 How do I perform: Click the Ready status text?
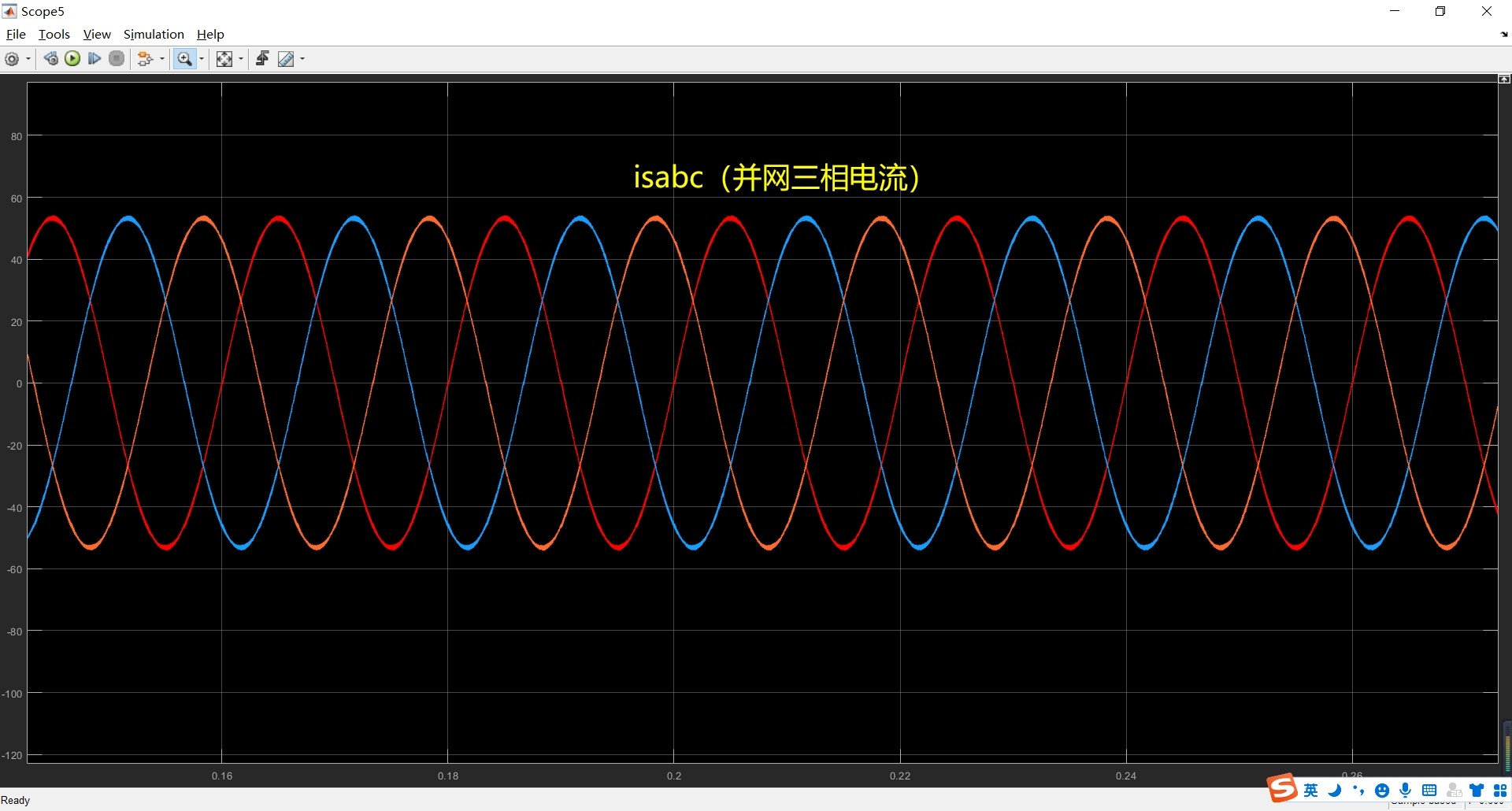[x=16, y=800]
